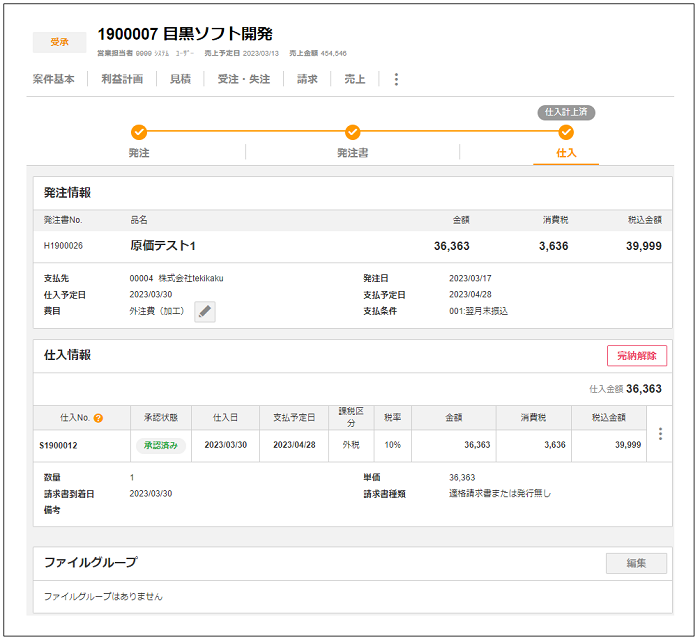Image resolution: width=697 pixels, height=642 pixels.
Task: Click the 外注費（加工） expense text
Action: (x=156, y=311)
